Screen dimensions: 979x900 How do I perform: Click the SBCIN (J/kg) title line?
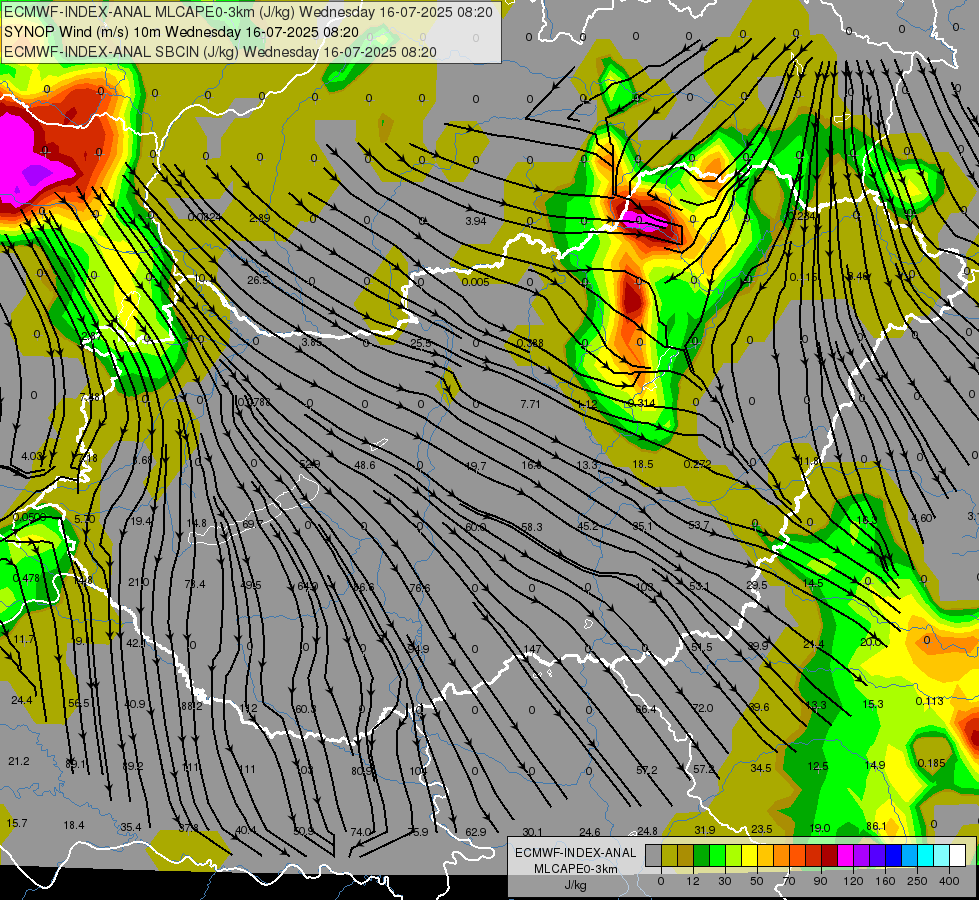(x=220, y=52)
